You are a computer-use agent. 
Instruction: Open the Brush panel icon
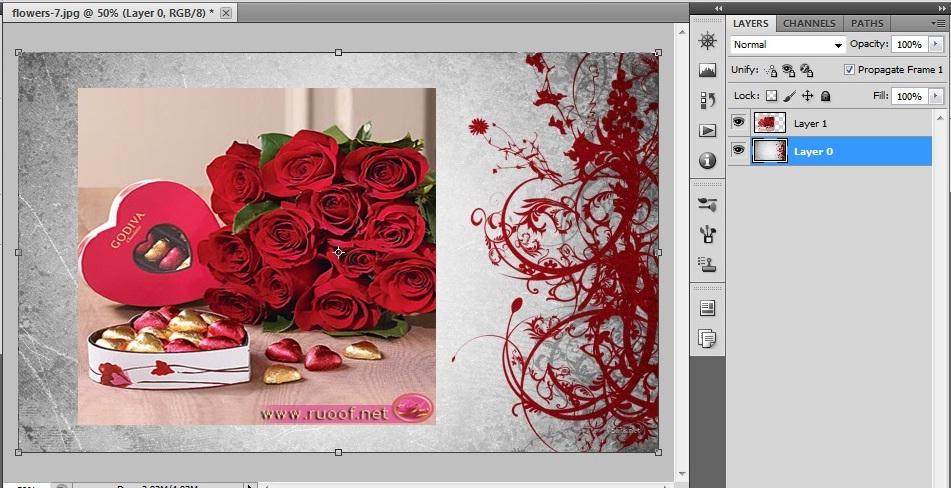pos(708,204)
